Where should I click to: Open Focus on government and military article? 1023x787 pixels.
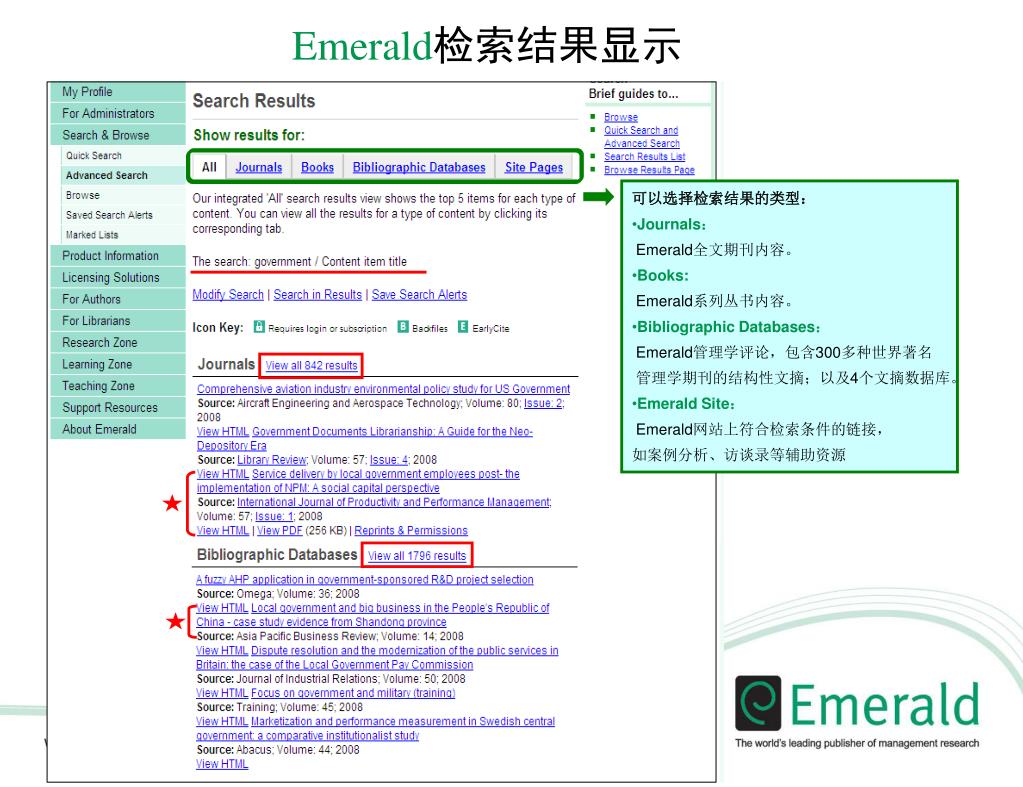(x=353, y=692)
